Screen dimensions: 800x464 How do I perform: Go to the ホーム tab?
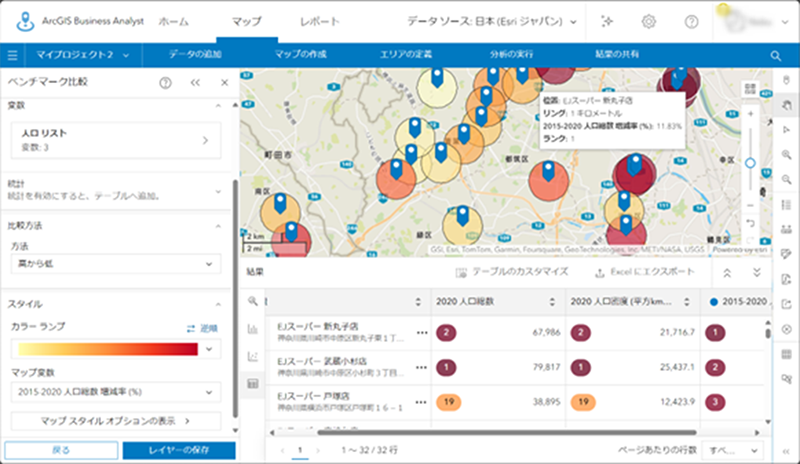click(173, 21)
